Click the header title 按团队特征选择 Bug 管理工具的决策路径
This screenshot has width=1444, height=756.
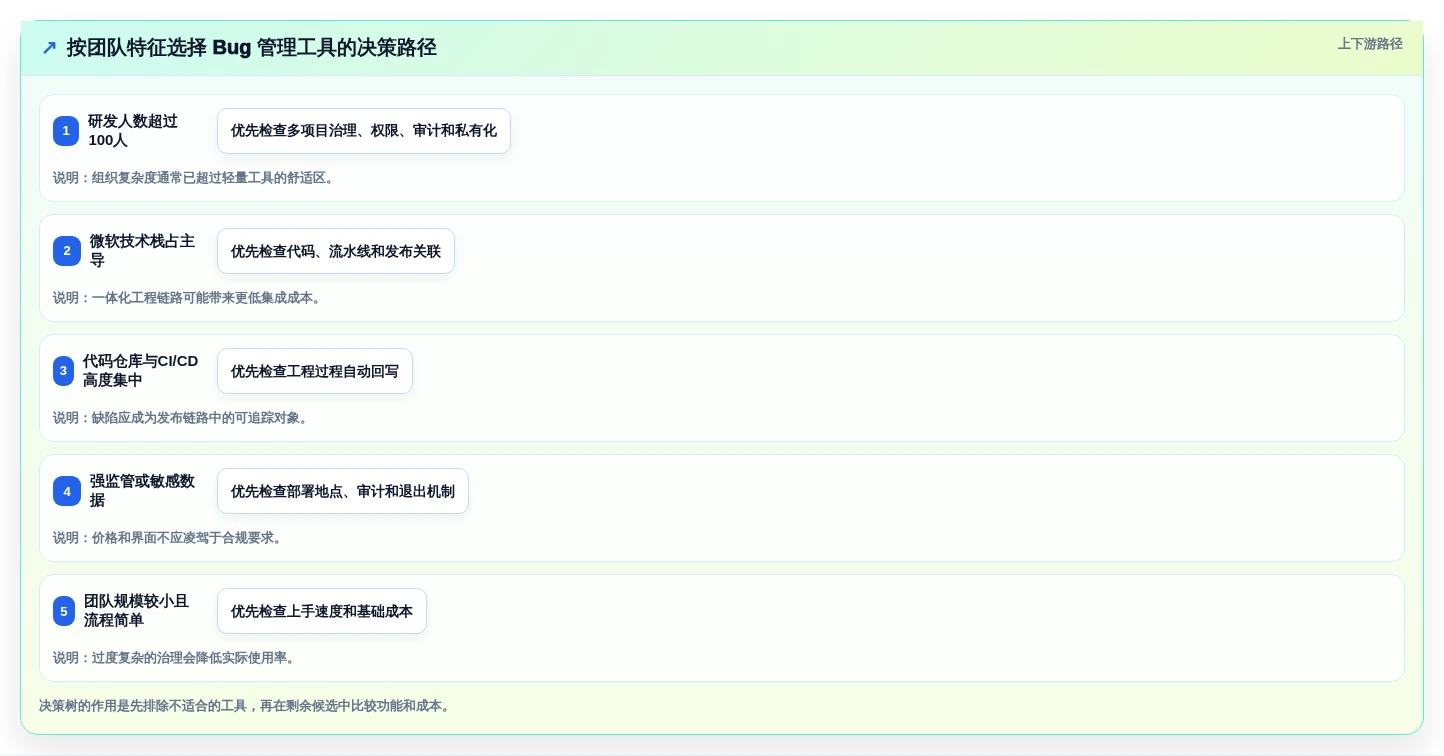(x=252, y=48)
